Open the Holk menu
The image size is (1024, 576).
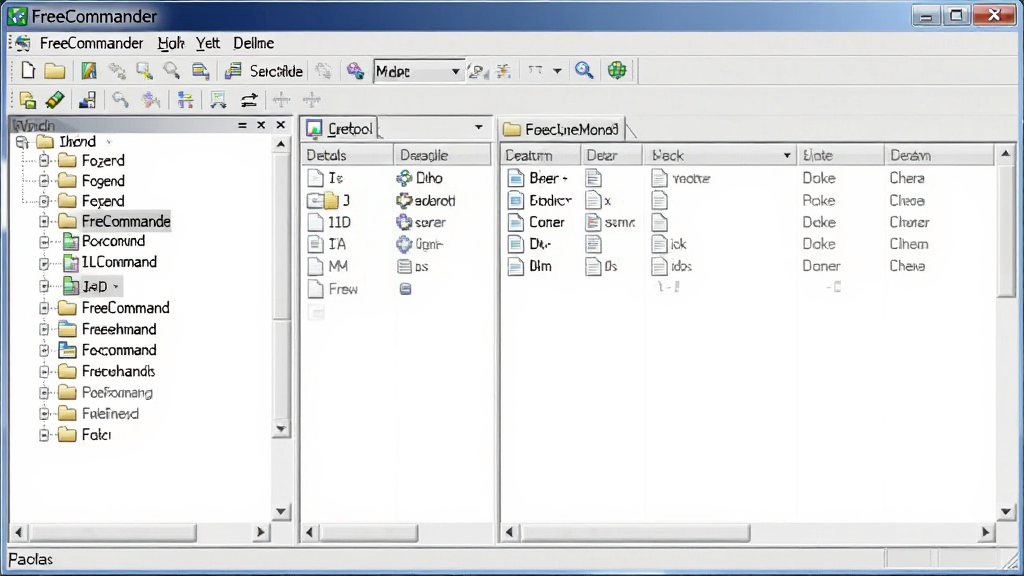pyautogui.click(x=171, y=43)
